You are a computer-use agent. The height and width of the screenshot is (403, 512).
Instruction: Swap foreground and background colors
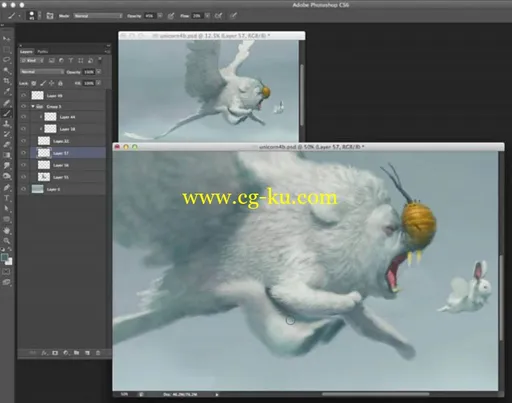10,249
